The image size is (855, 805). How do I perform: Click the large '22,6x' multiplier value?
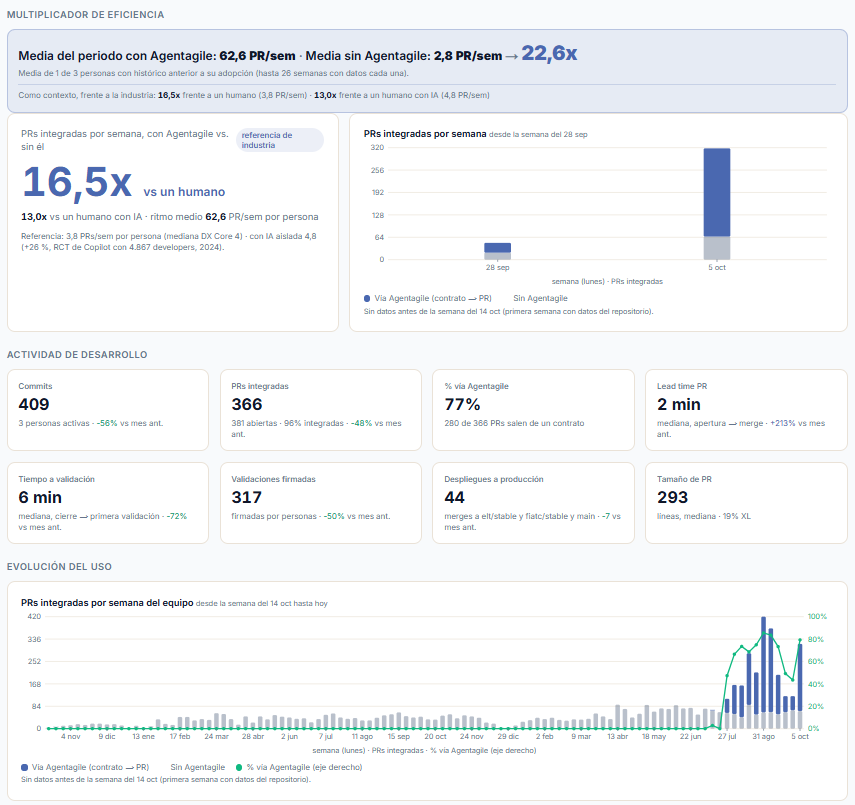[x=549, y=53]
